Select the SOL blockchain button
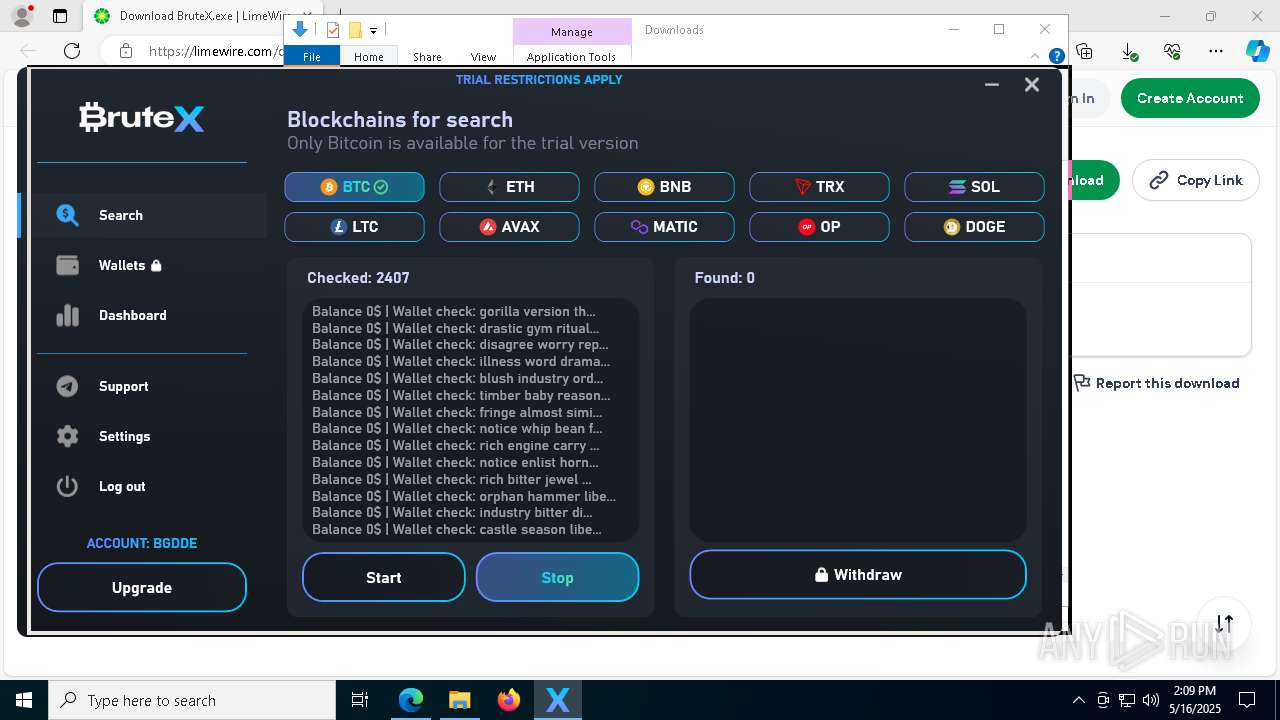Image resolution: width=1280 pixels, height=720 pixels. (974, 187)
